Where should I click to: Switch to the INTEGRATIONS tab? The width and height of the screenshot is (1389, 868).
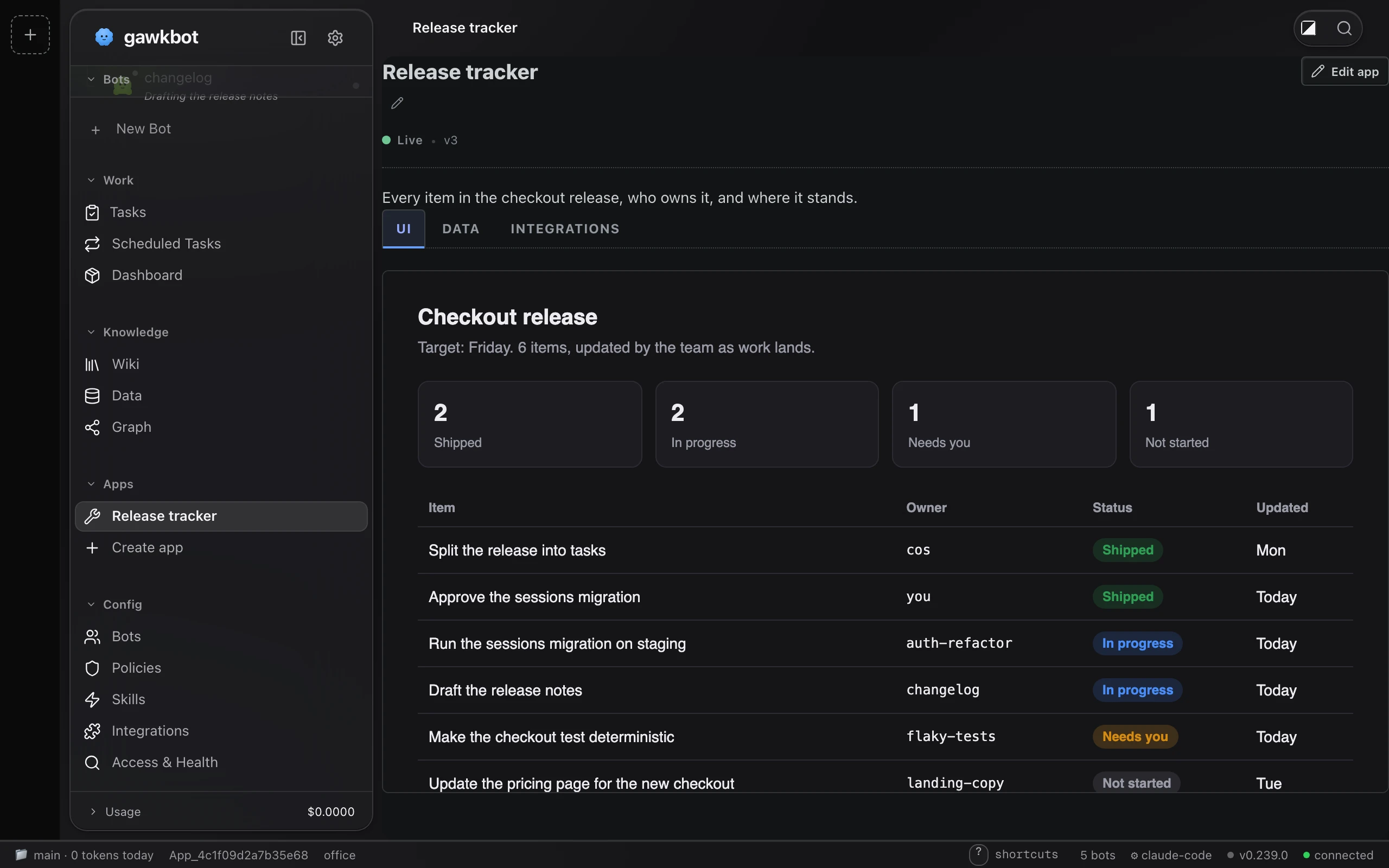pos(565,229)
